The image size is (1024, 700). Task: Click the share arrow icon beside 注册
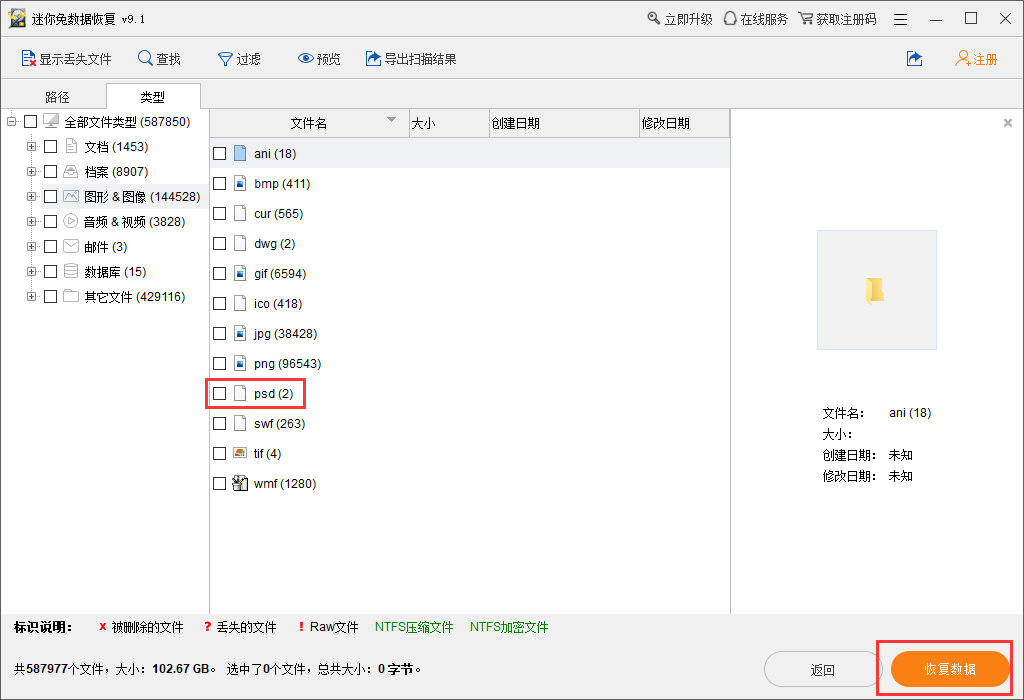click(x=915, y=59)
